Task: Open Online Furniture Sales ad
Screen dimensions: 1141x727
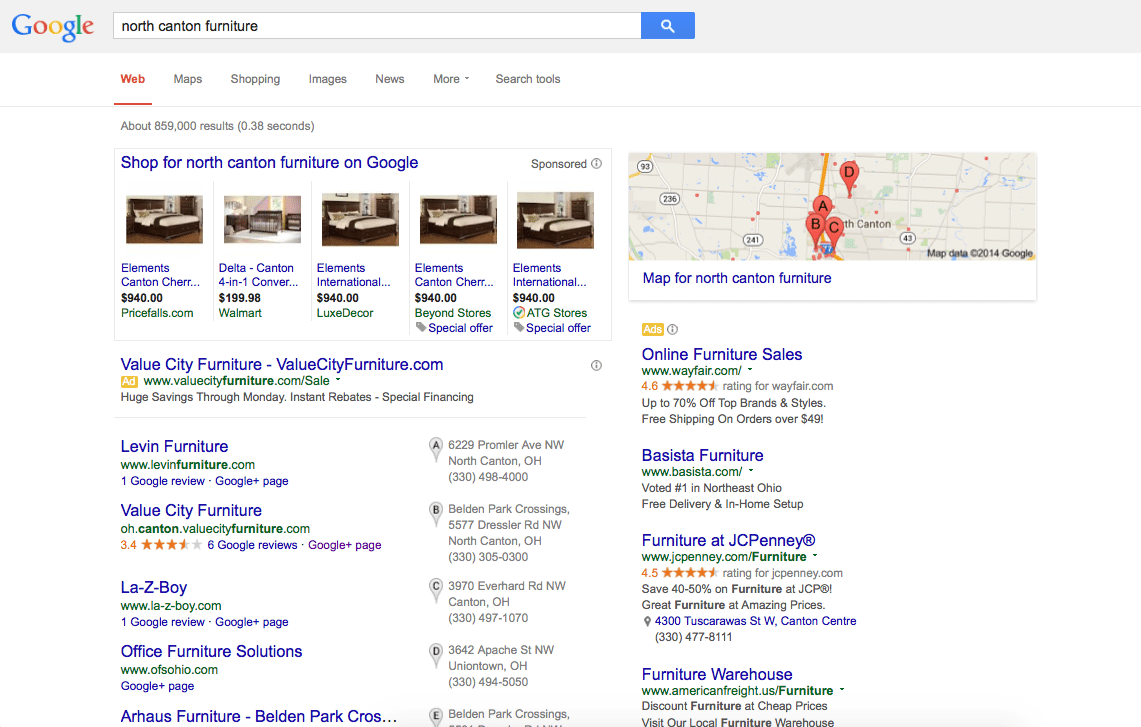Action: coord(722,354)
